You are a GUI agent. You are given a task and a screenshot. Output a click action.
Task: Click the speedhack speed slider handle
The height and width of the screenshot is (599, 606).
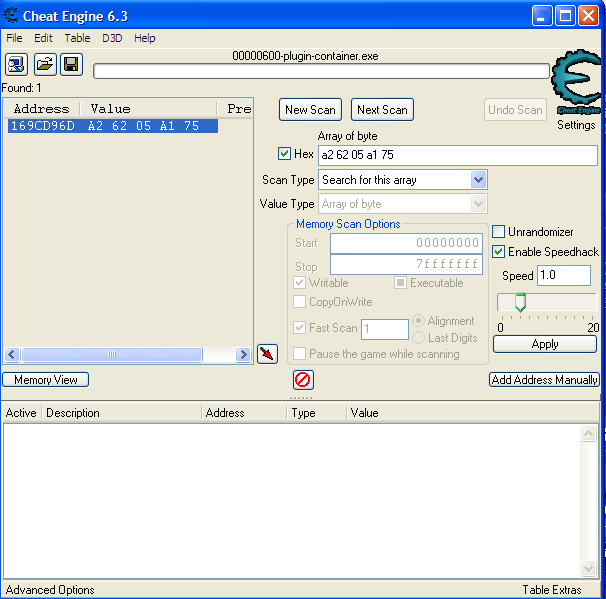point(521,302)
